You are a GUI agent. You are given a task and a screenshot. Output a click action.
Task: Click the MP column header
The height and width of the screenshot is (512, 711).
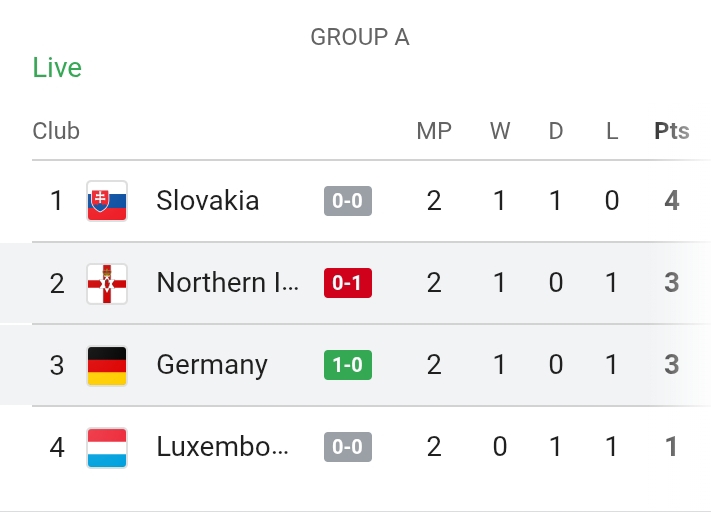(x=434, y=131)
